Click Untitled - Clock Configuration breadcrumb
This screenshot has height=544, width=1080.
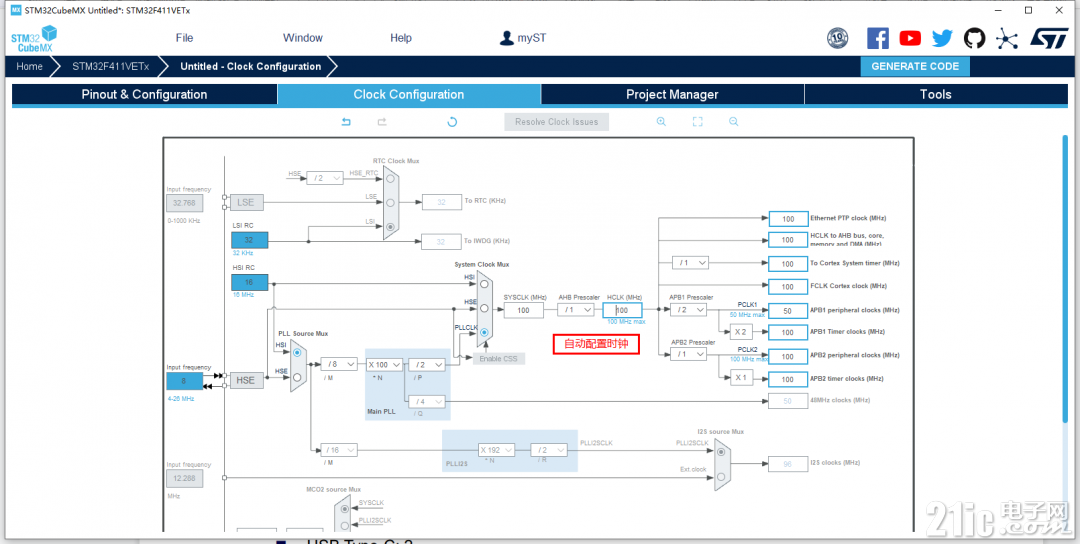[251, 67]
